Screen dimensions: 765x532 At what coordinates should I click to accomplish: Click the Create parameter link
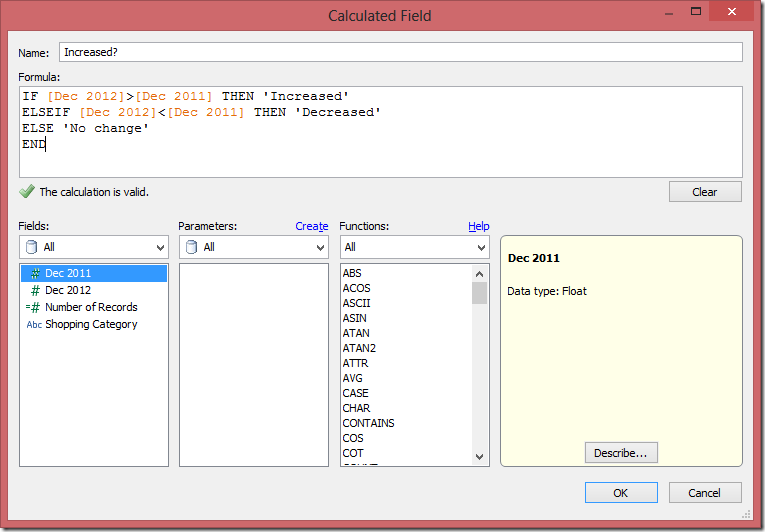coord(312,226)
